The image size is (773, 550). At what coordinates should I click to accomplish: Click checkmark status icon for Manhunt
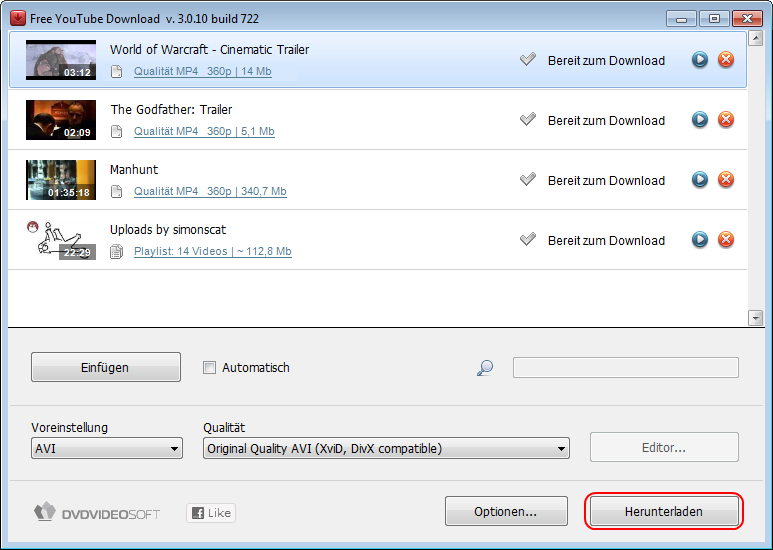tap(527, 179)
